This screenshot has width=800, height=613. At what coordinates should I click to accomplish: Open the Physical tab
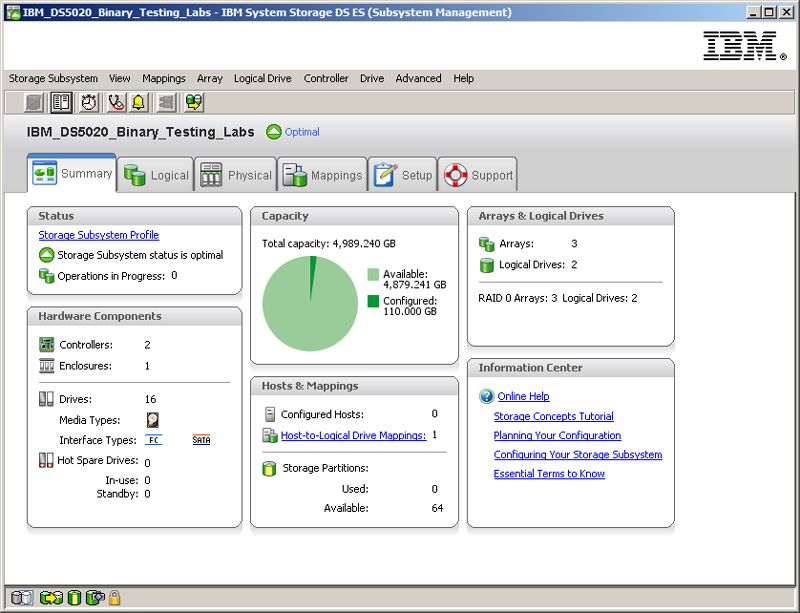pyautogui.click(x=236, y=175)
